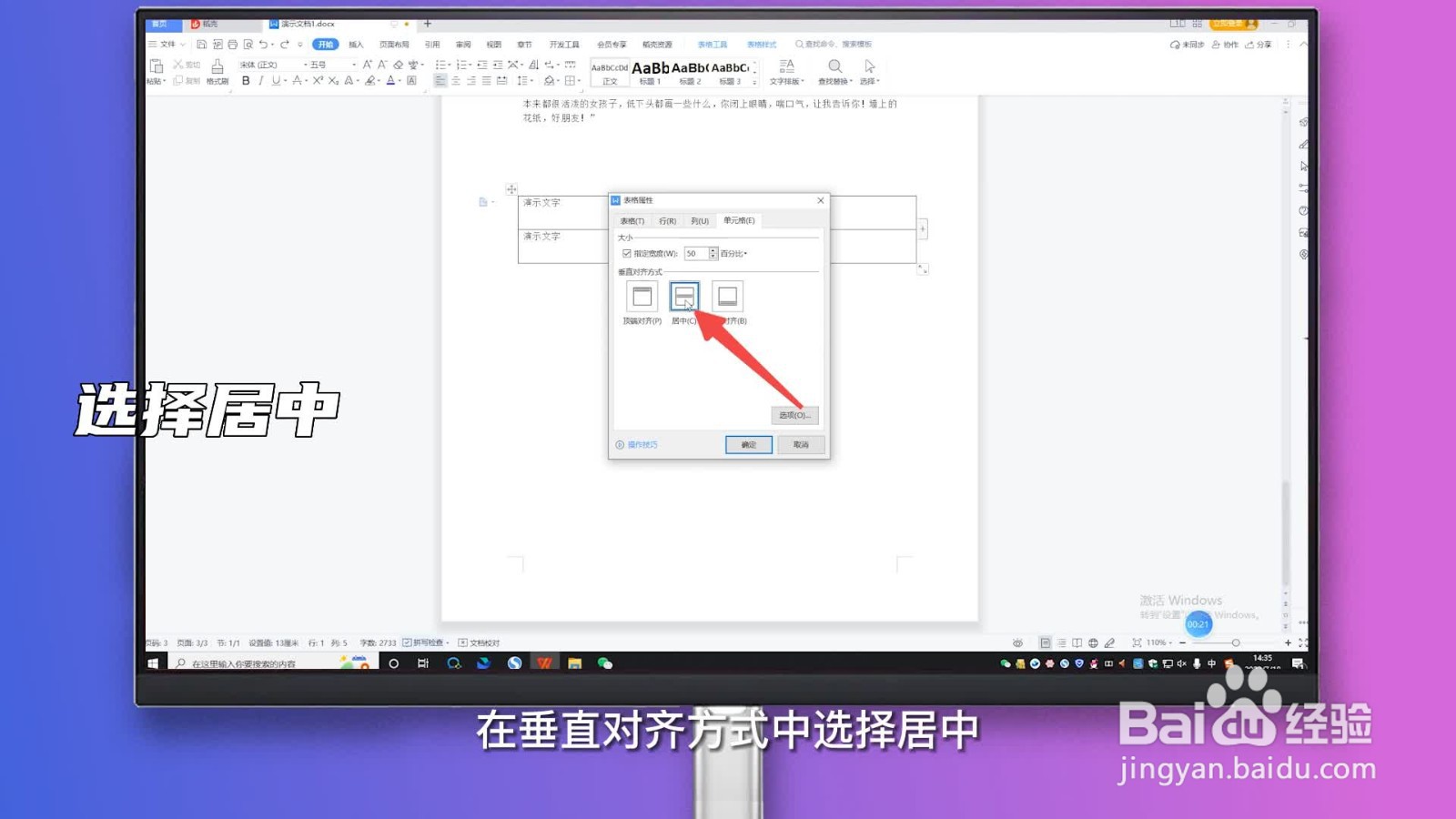Select the 居中(C) vertical alignment option

click(684, 296)
